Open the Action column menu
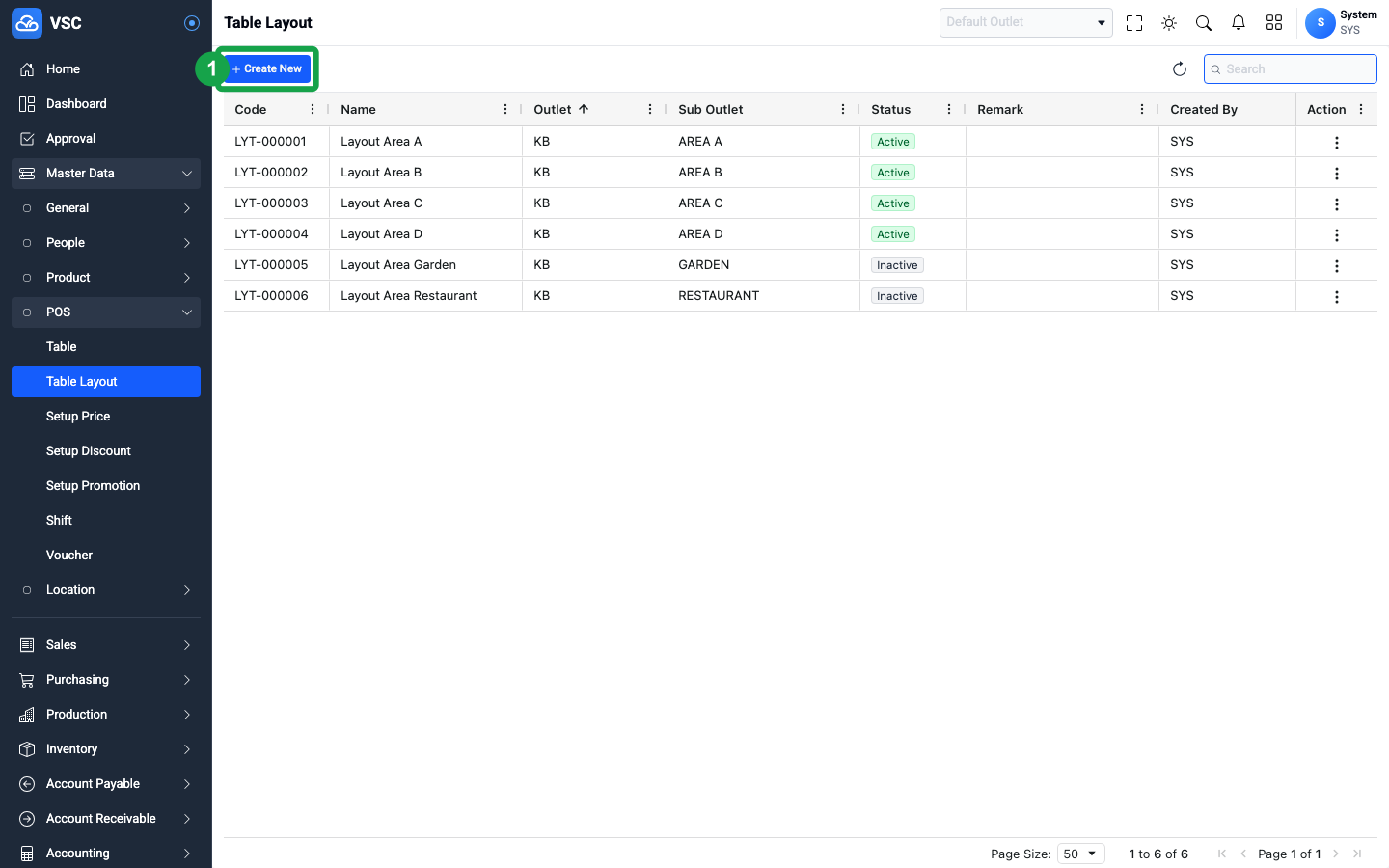Screen dimensions: 1389x868 pos(1361,110)
